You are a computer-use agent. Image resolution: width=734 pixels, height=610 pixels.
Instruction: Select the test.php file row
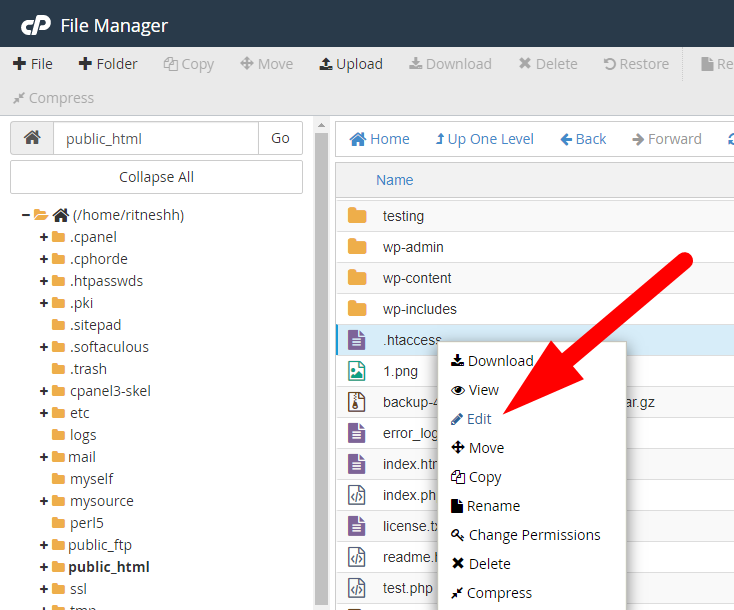coord(387,588)
